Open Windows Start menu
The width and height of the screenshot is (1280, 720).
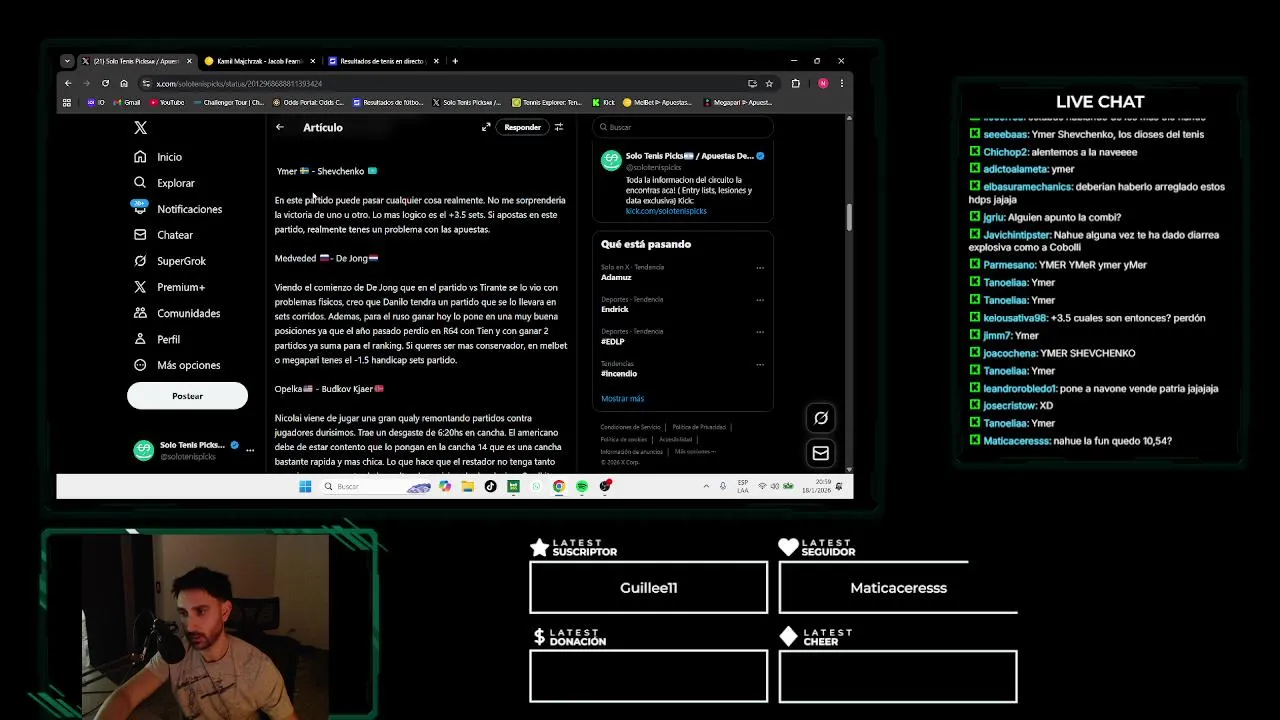point(305,487)
